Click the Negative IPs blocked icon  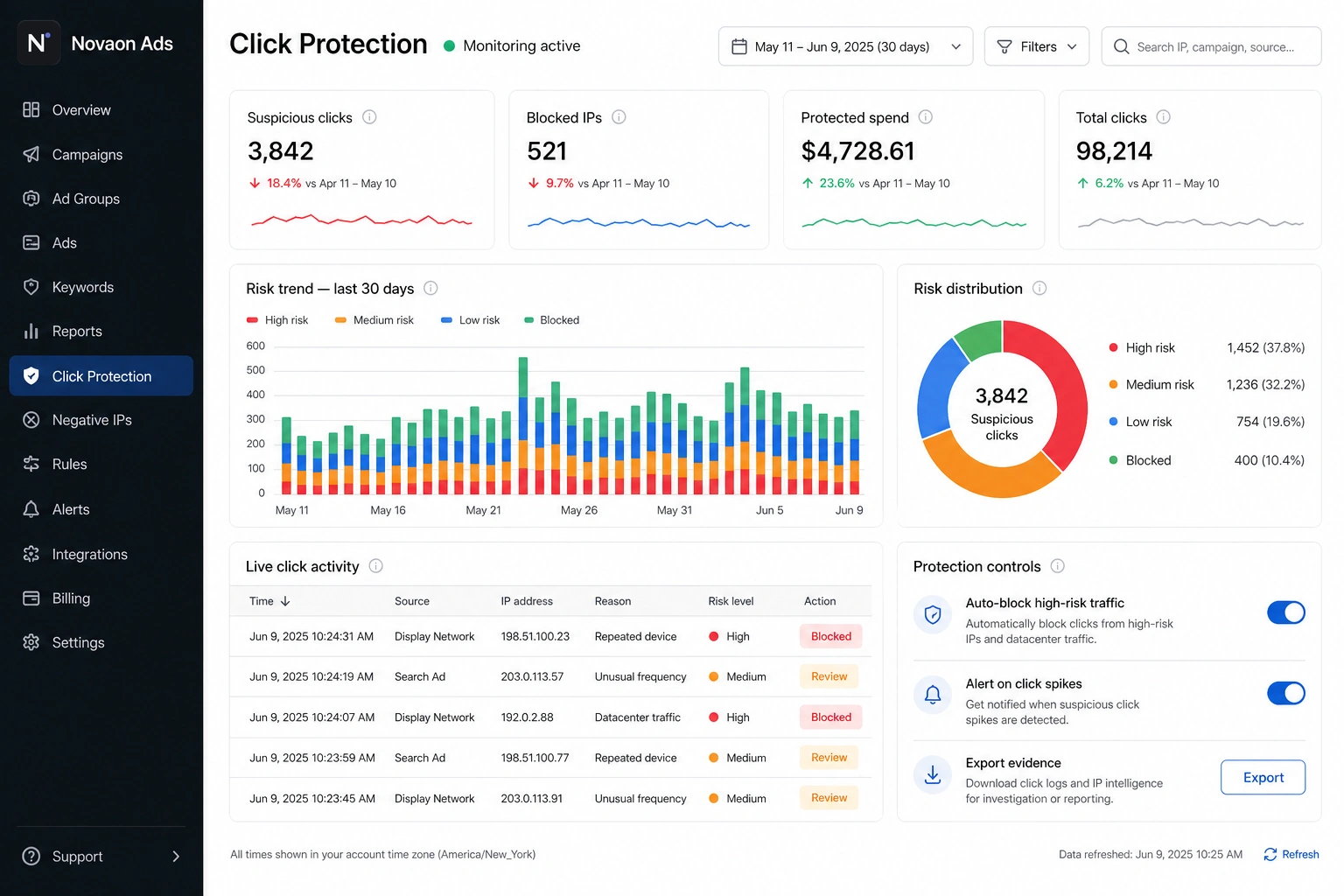coord(31,420)
